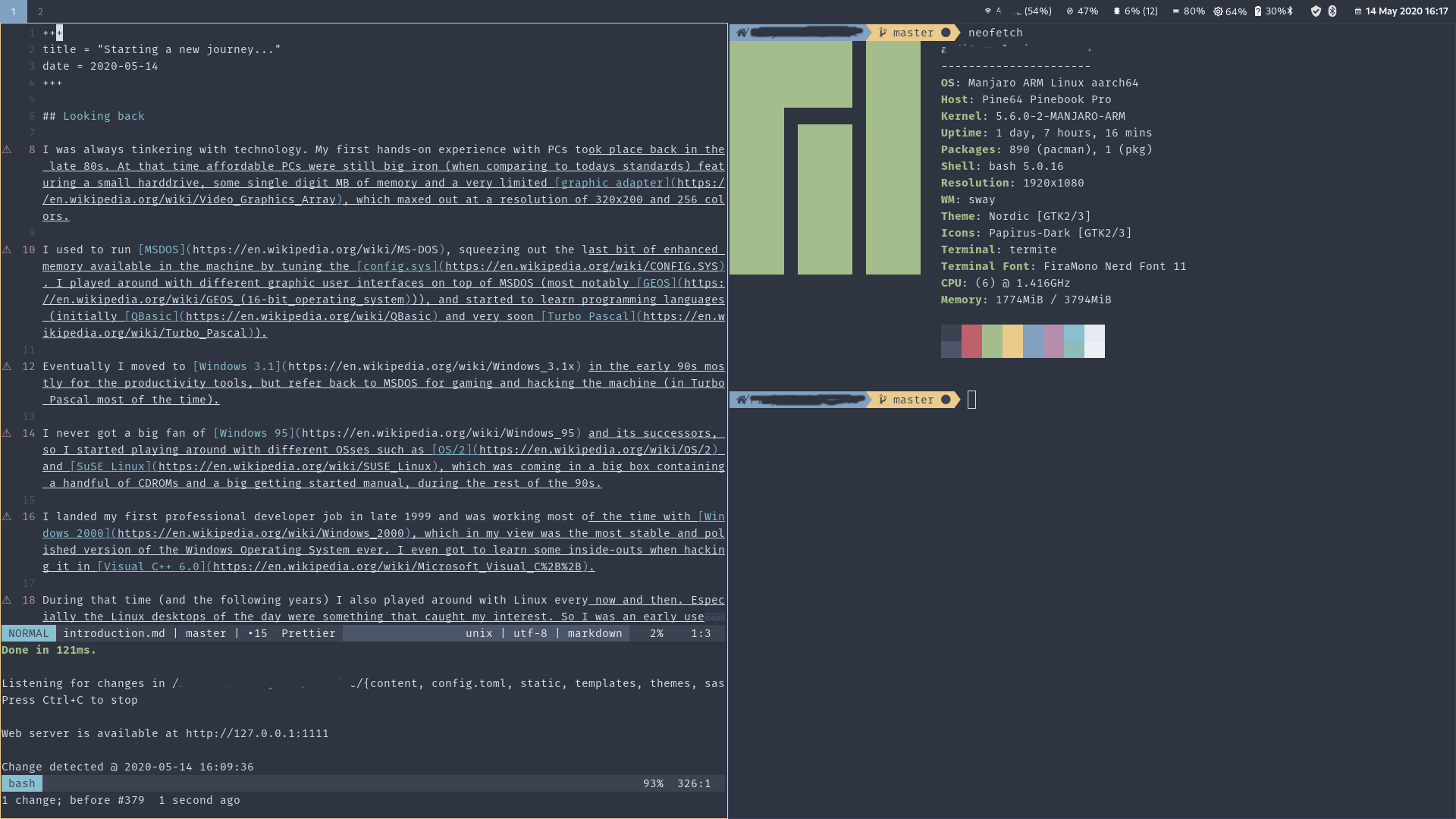Click the WiFi signal icon in status bar
The width and height of the screenshot is (1456, 819).
tap(987, 11)
